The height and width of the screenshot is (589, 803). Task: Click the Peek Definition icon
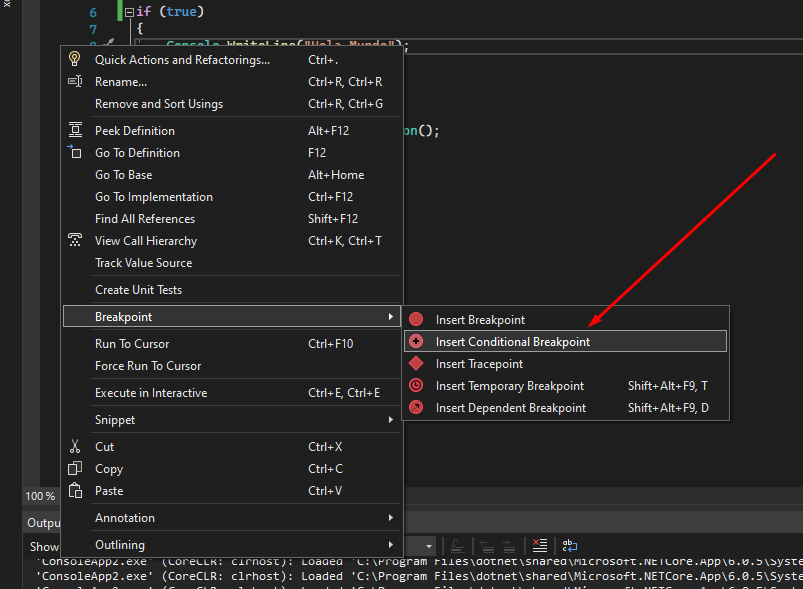75,131
